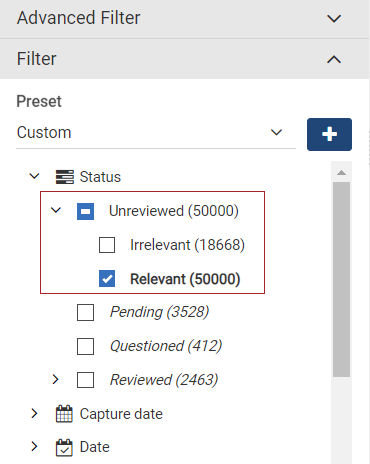Expand the Date tree node
The width and height of the screenshot is (370, 464).
[x=34, y=446]
